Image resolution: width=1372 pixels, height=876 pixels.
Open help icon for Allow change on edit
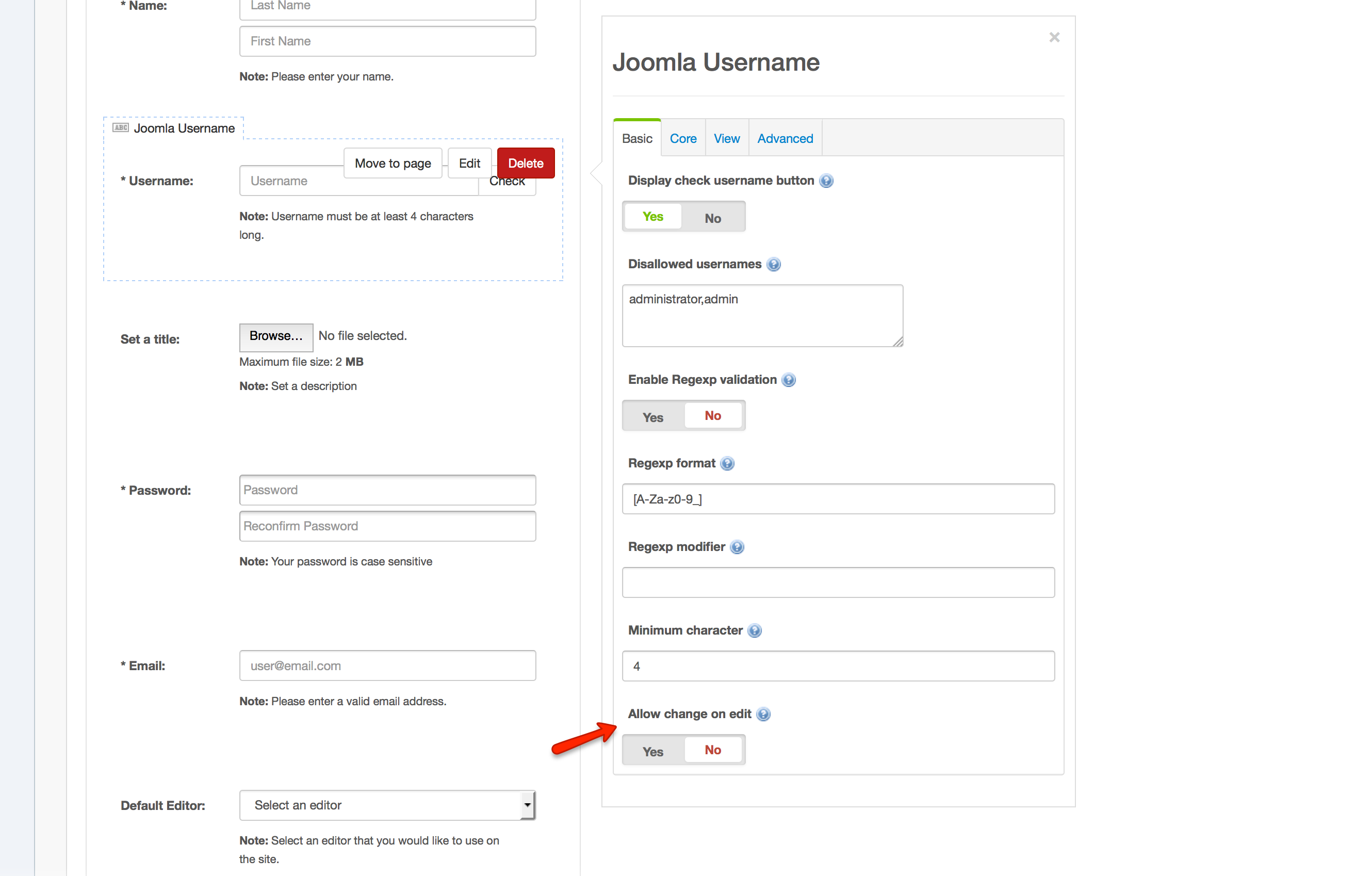coord(763,714)
